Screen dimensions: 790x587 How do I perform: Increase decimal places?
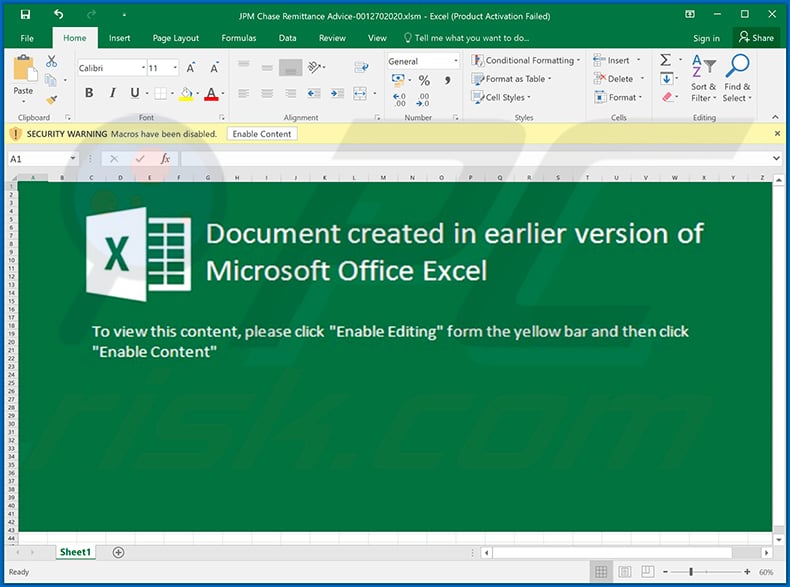[x=399, y=99]
